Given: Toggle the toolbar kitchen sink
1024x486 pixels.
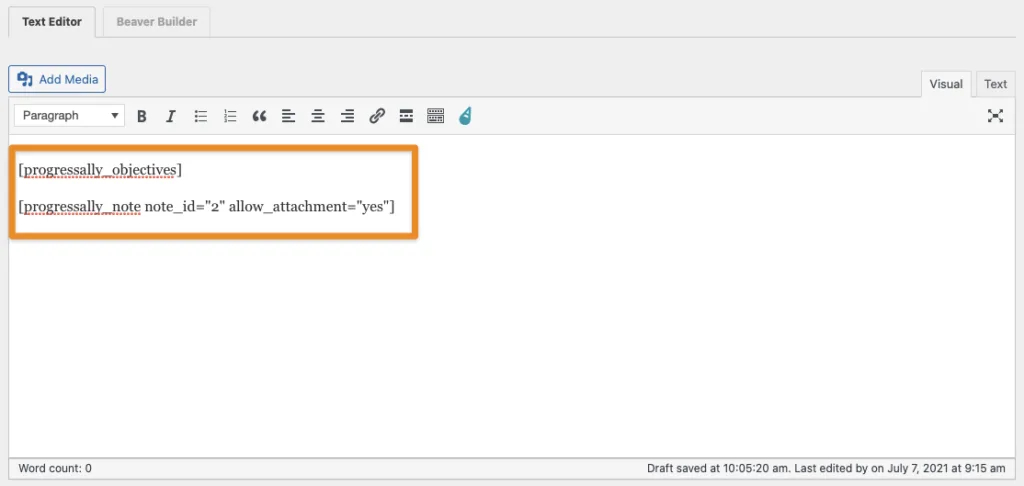Looking at the screenshot, I should pos(436,116).
